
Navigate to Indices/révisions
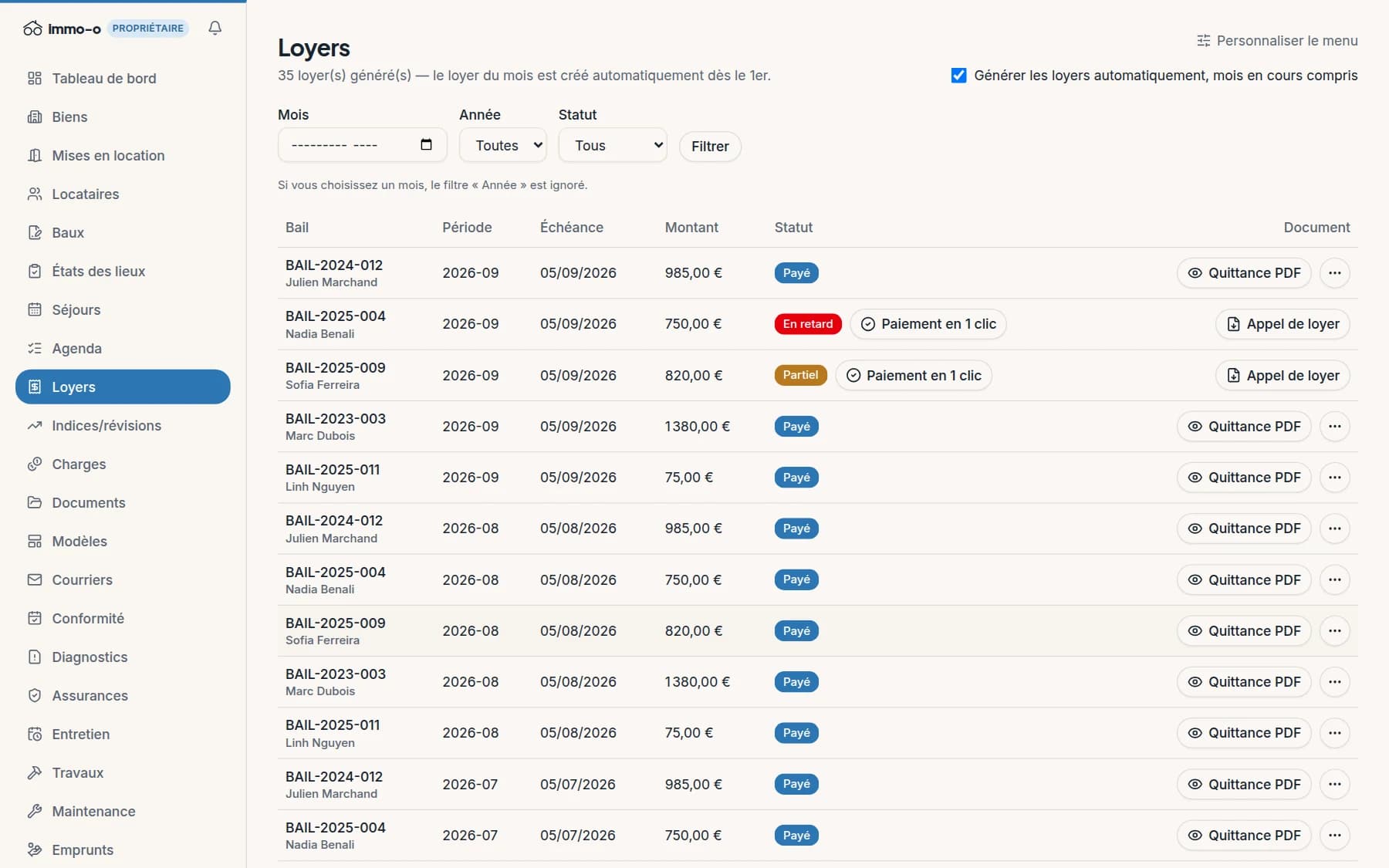123,425
